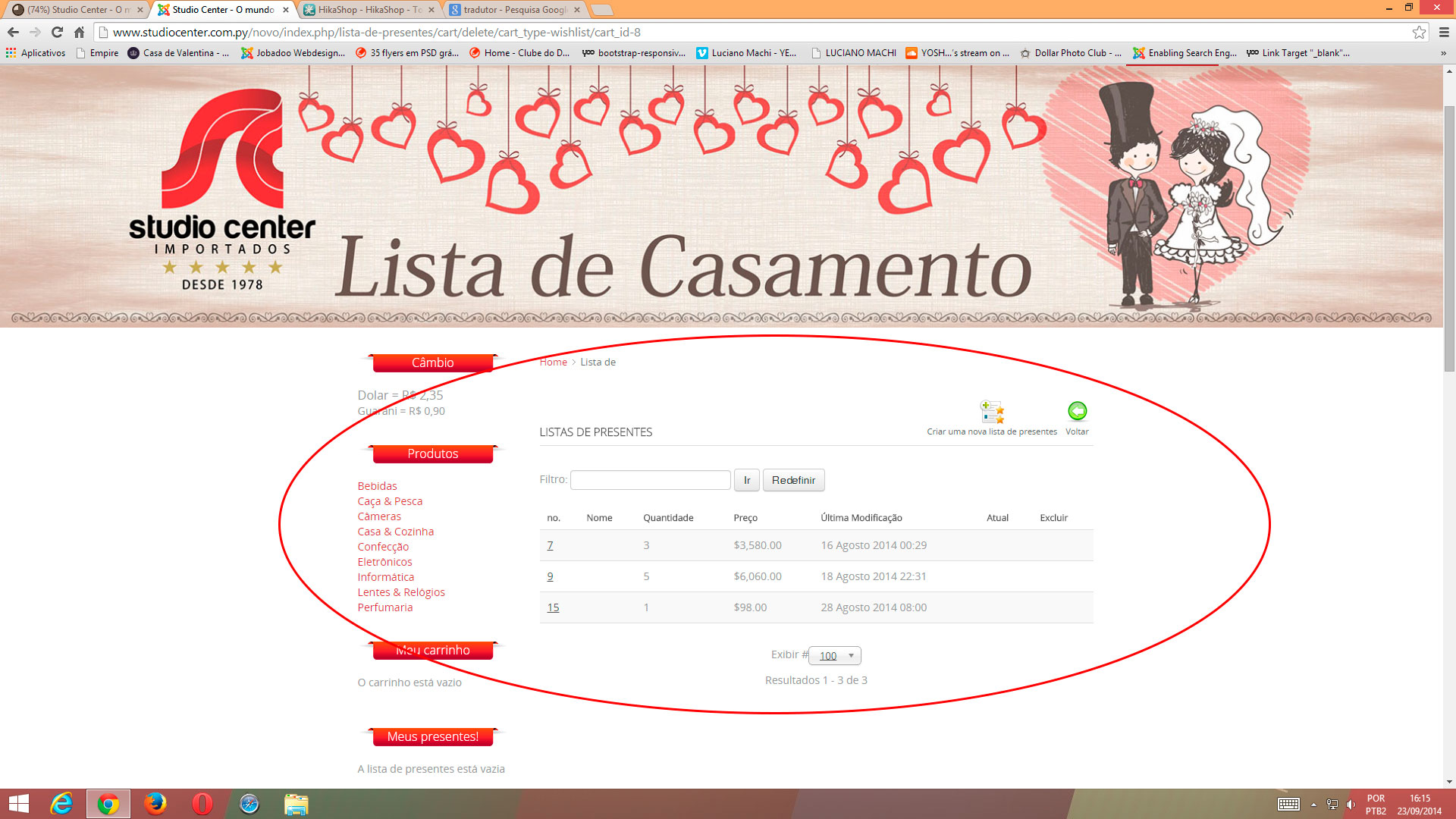Open Internet Explorer from the taskbar
Screen dimensions: 1456x819
tap(61, 804)
